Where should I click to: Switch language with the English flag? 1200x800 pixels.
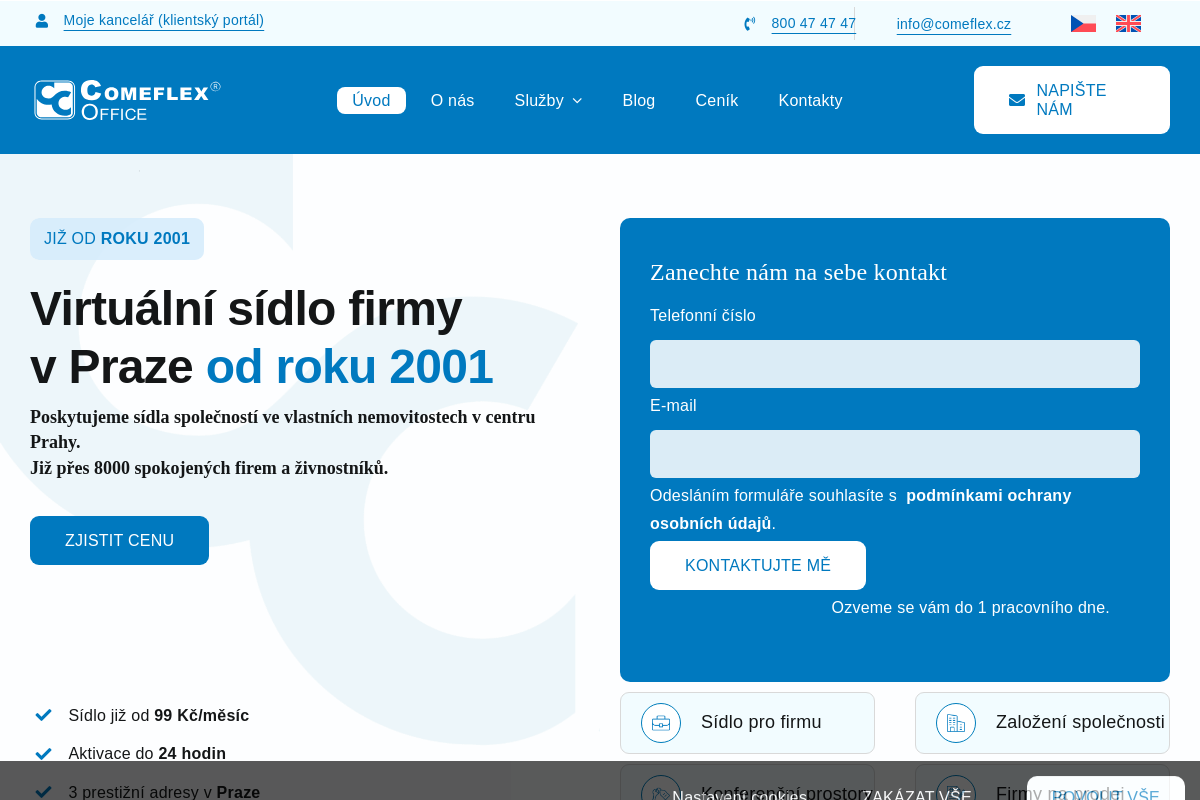[1128, 23]
